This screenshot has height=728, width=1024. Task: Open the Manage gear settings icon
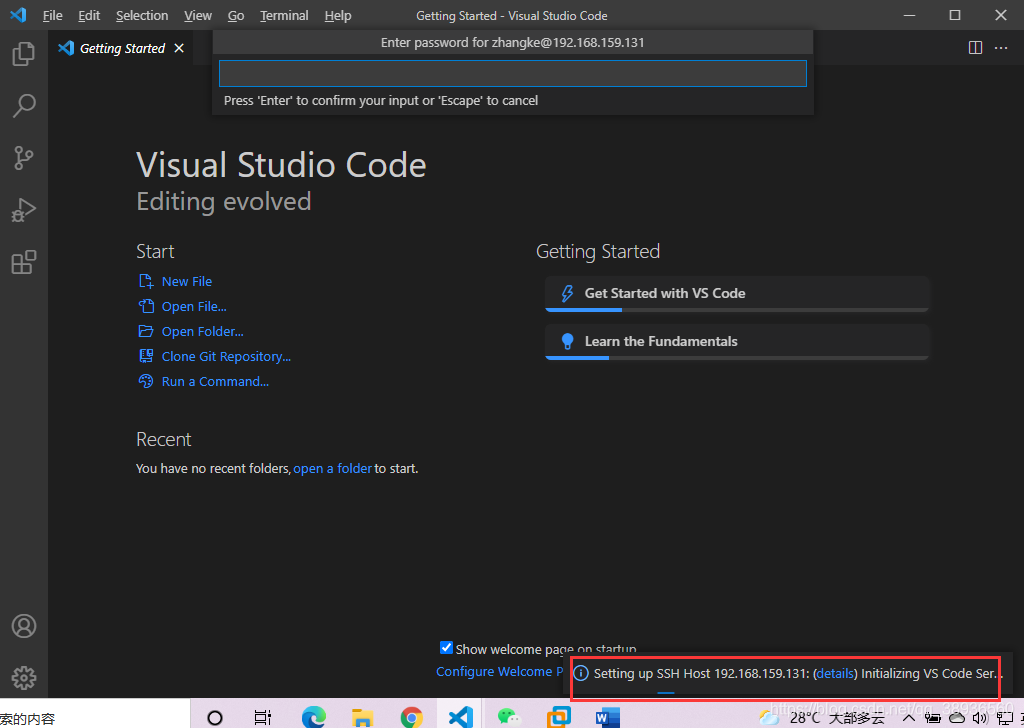tap(24, 678)
